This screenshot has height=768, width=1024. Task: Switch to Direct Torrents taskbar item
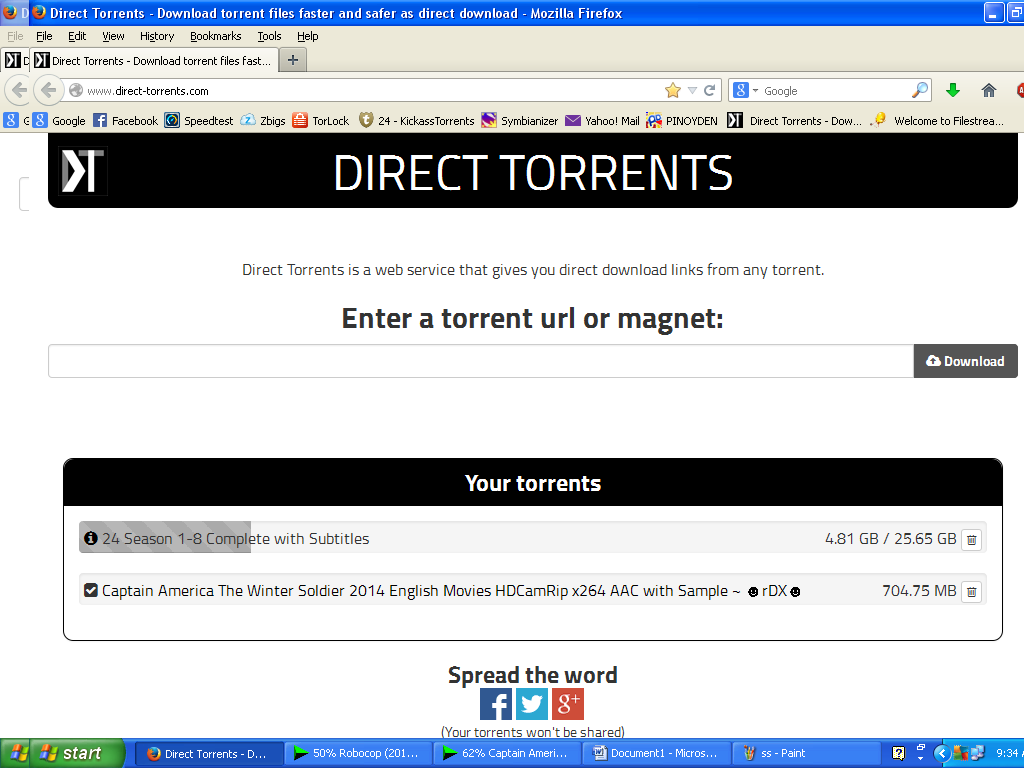tap(209, 754)
